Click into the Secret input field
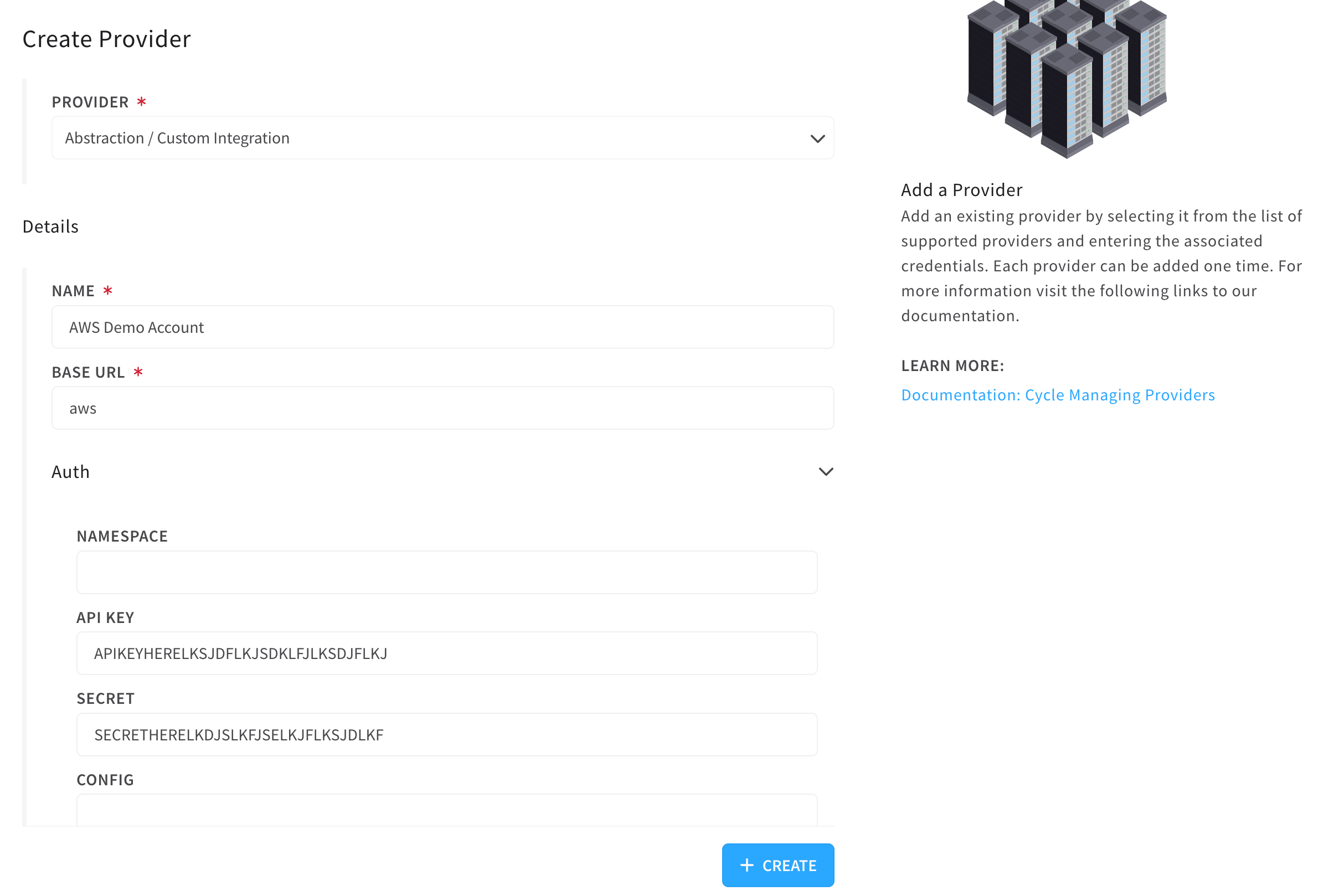1339x896 pixels. [x=447, y=734]
